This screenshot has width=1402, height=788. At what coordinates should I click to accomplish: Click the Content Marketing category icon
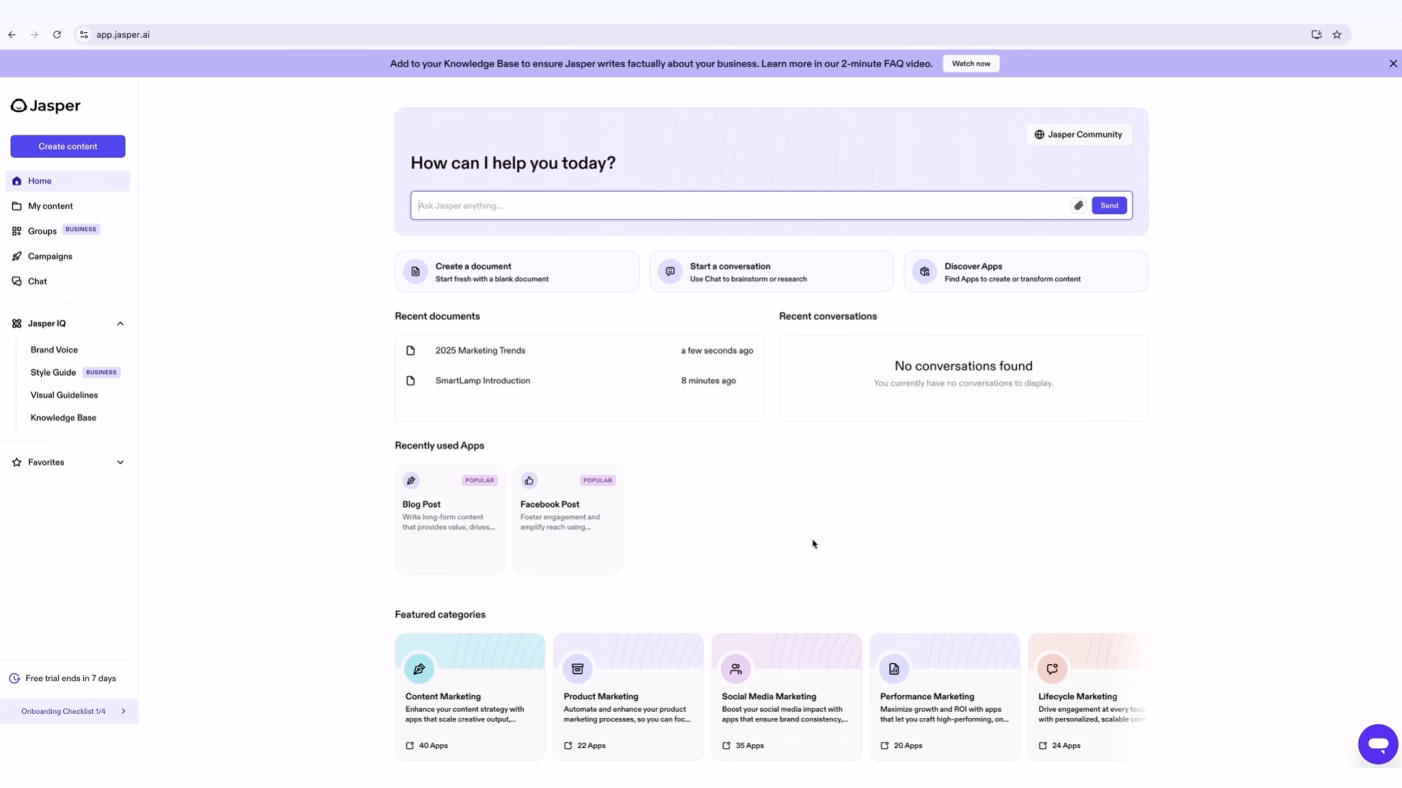419,669
